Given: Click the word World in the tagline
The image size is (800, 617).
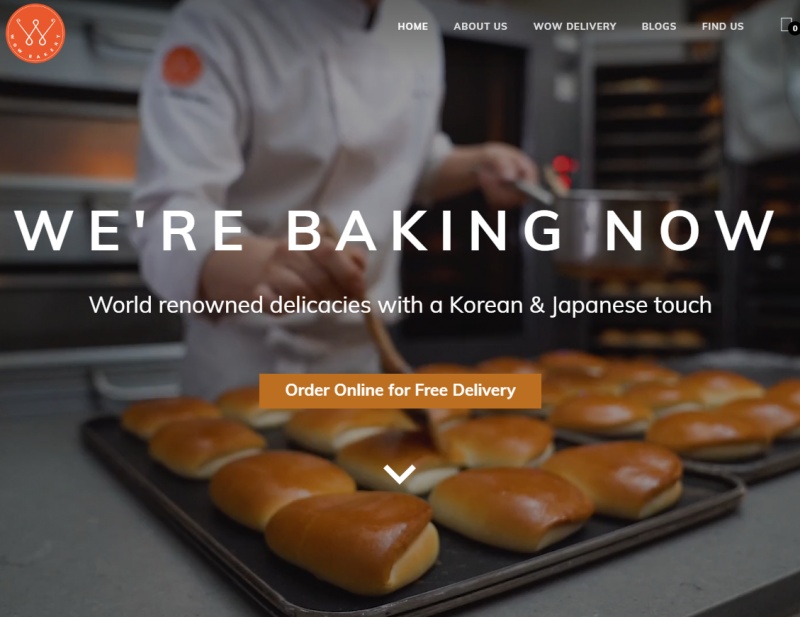Looking at the screenshot, I should 120,305.
